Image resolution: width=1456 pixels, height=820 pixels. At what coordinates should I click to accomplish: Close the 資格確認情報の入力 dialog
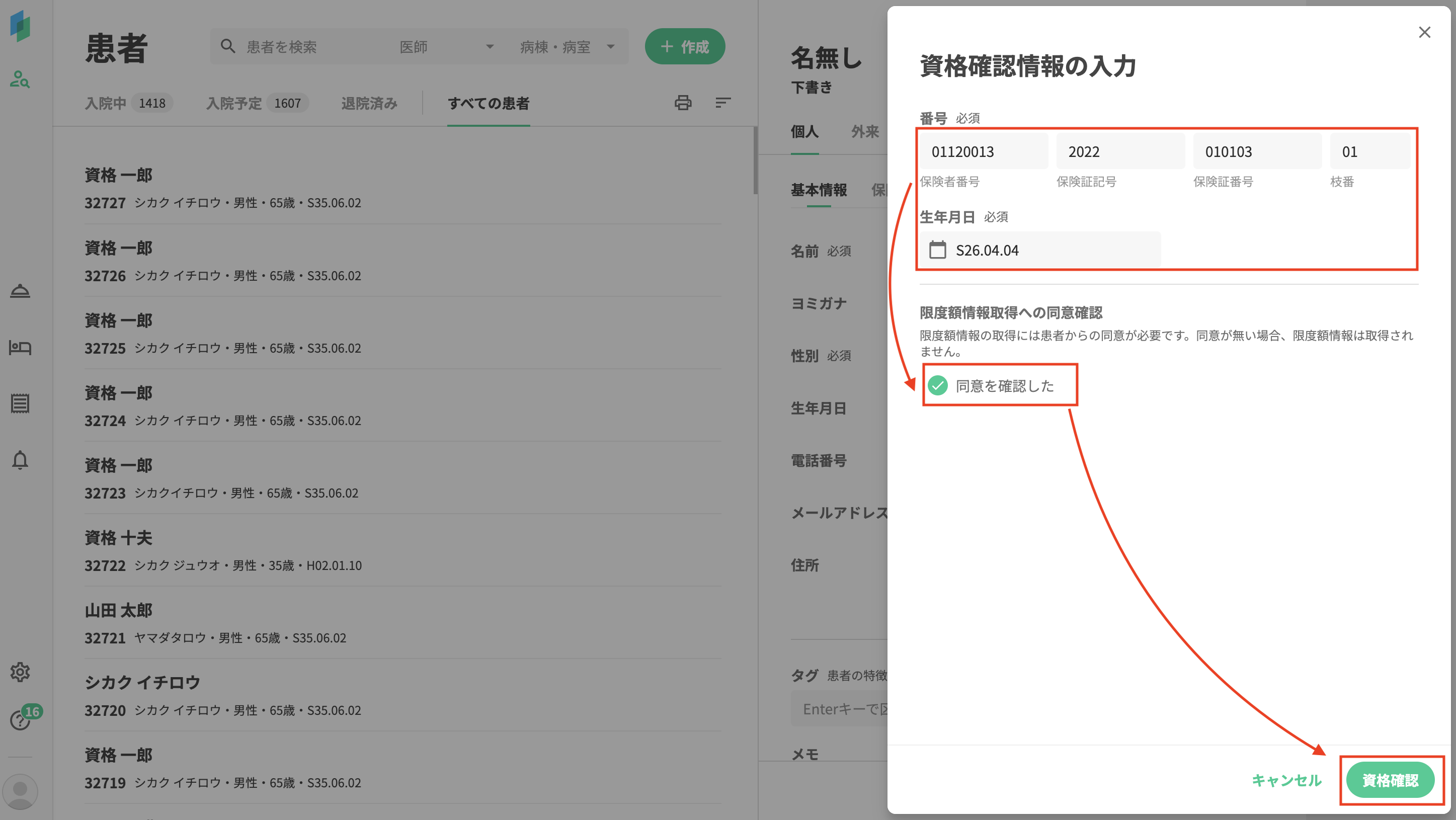tap(1424, 32)
